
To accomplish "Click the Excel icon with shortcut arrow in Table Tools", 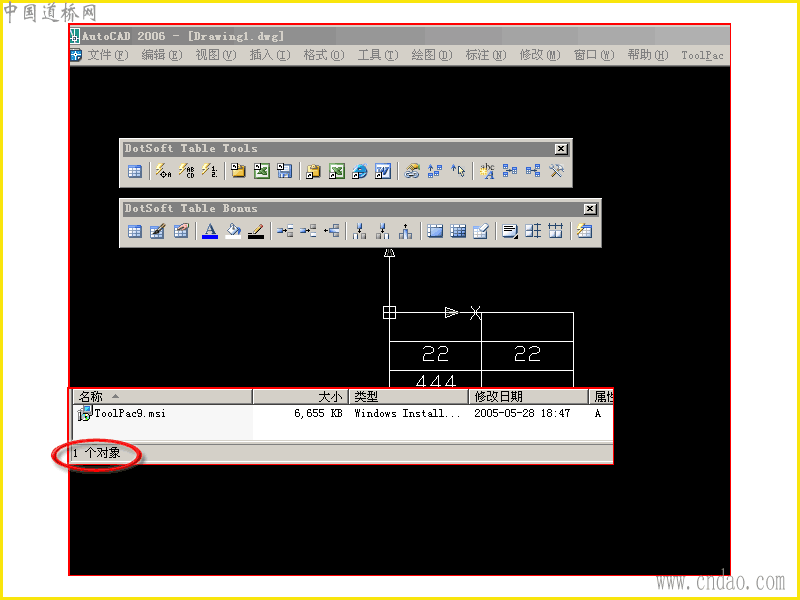I will [x=336, y=171].
